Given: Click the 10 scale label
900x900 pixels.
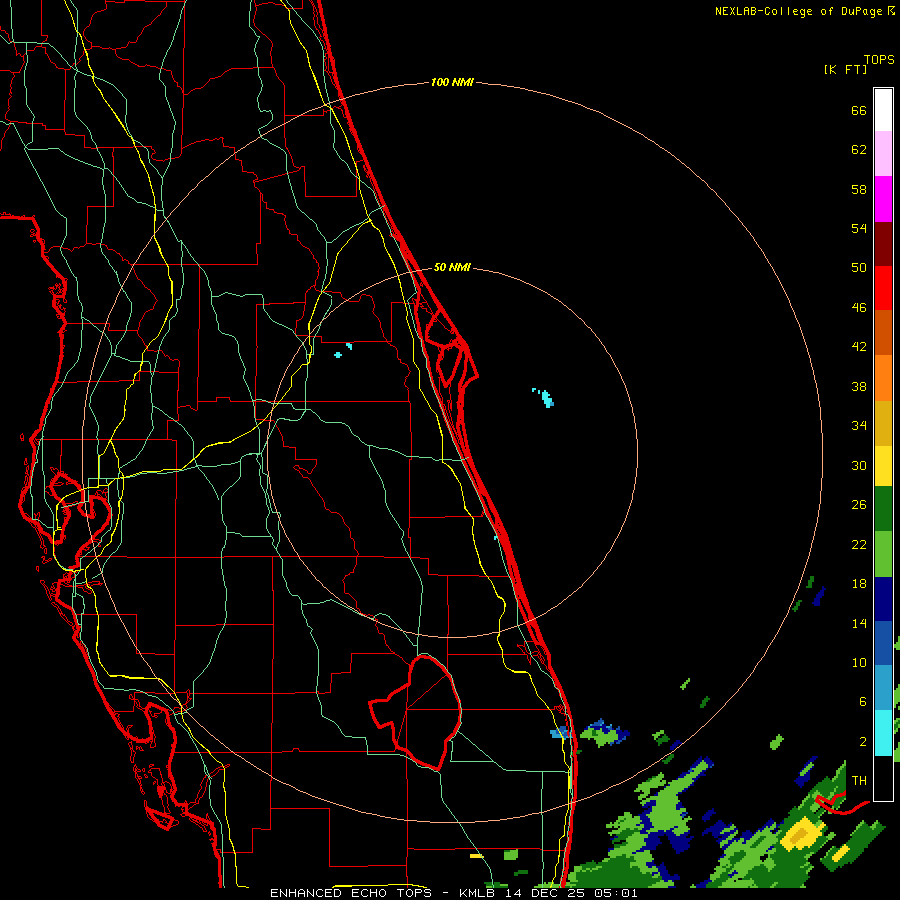Looking at the screenshot, I should tap(859, 662).
